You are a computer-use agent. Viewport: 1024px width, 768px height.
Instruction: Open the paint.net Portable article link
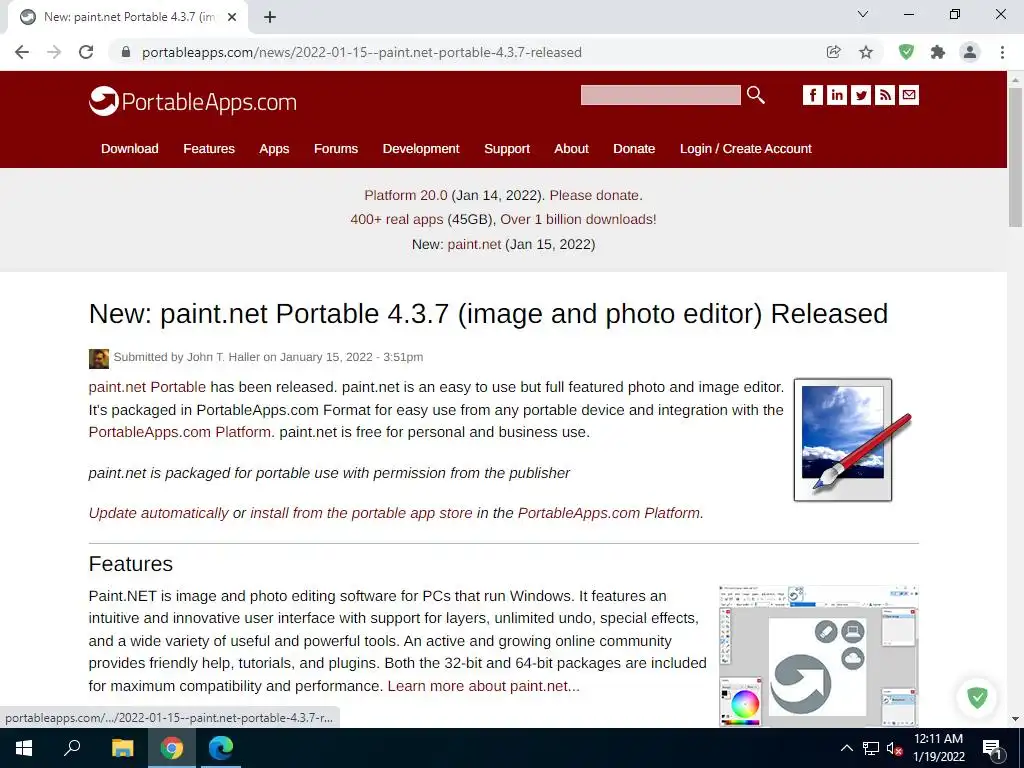point(148,387)
